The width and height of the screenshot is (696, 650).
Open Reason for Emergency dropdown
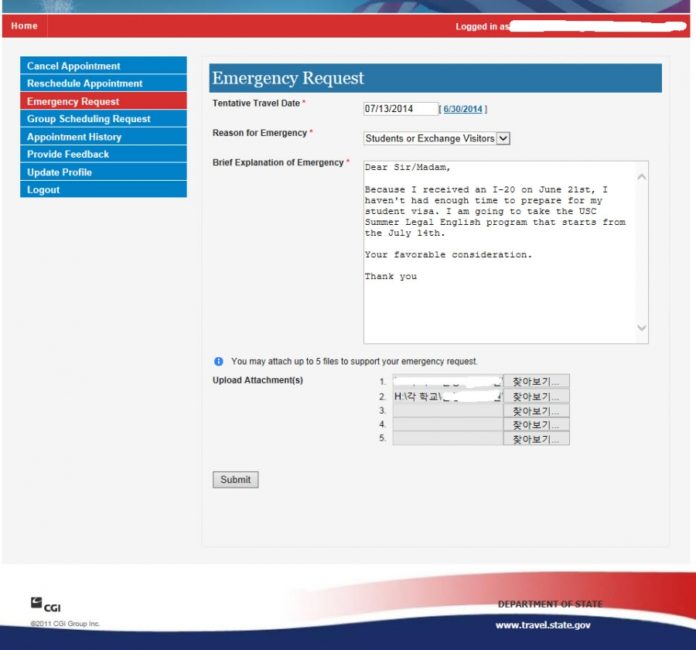(437, 138)
